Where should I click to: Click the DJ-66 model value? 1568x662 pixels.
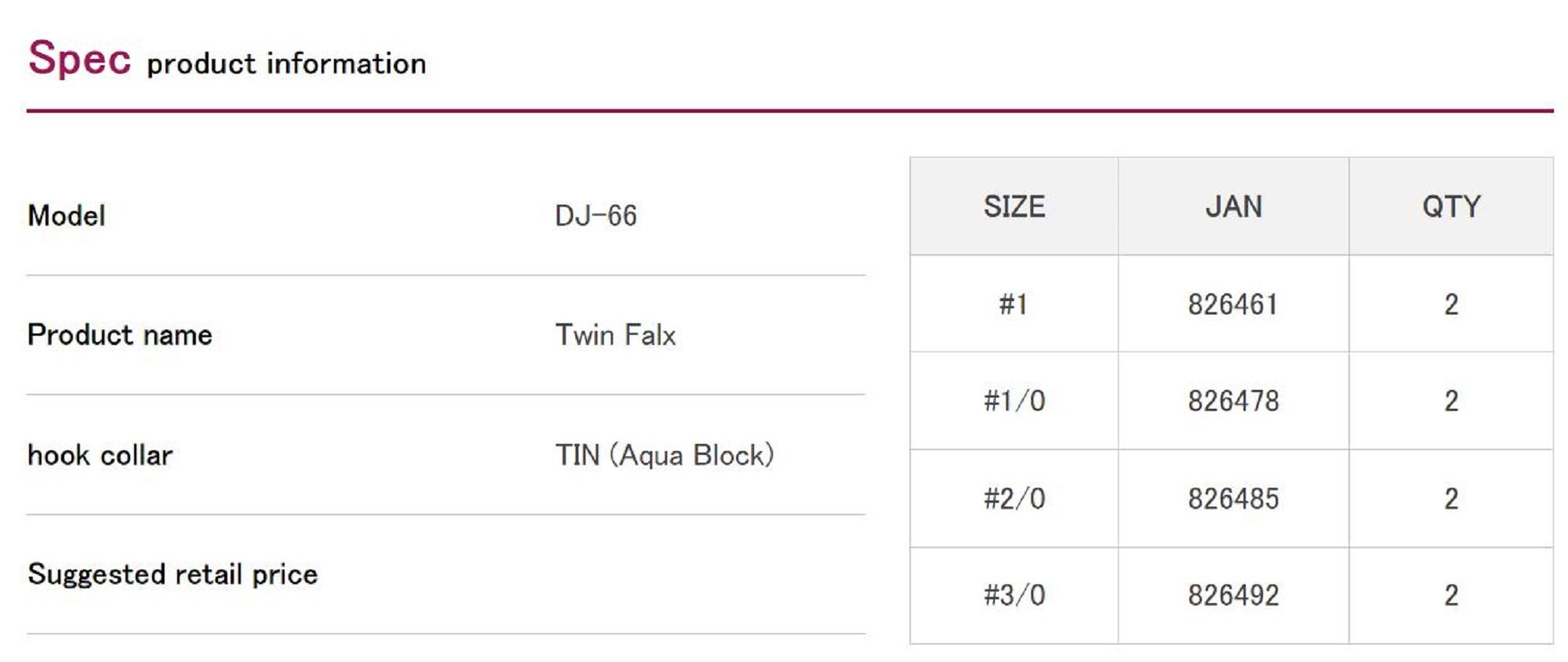(x=596, y=216)
